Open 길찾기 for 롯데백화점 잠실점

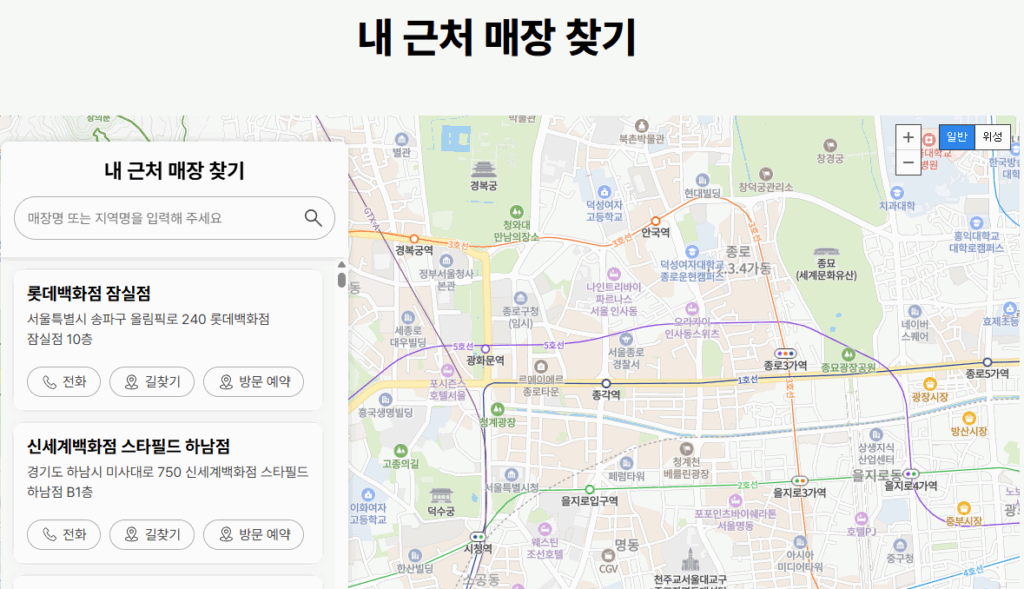[152, 381]
